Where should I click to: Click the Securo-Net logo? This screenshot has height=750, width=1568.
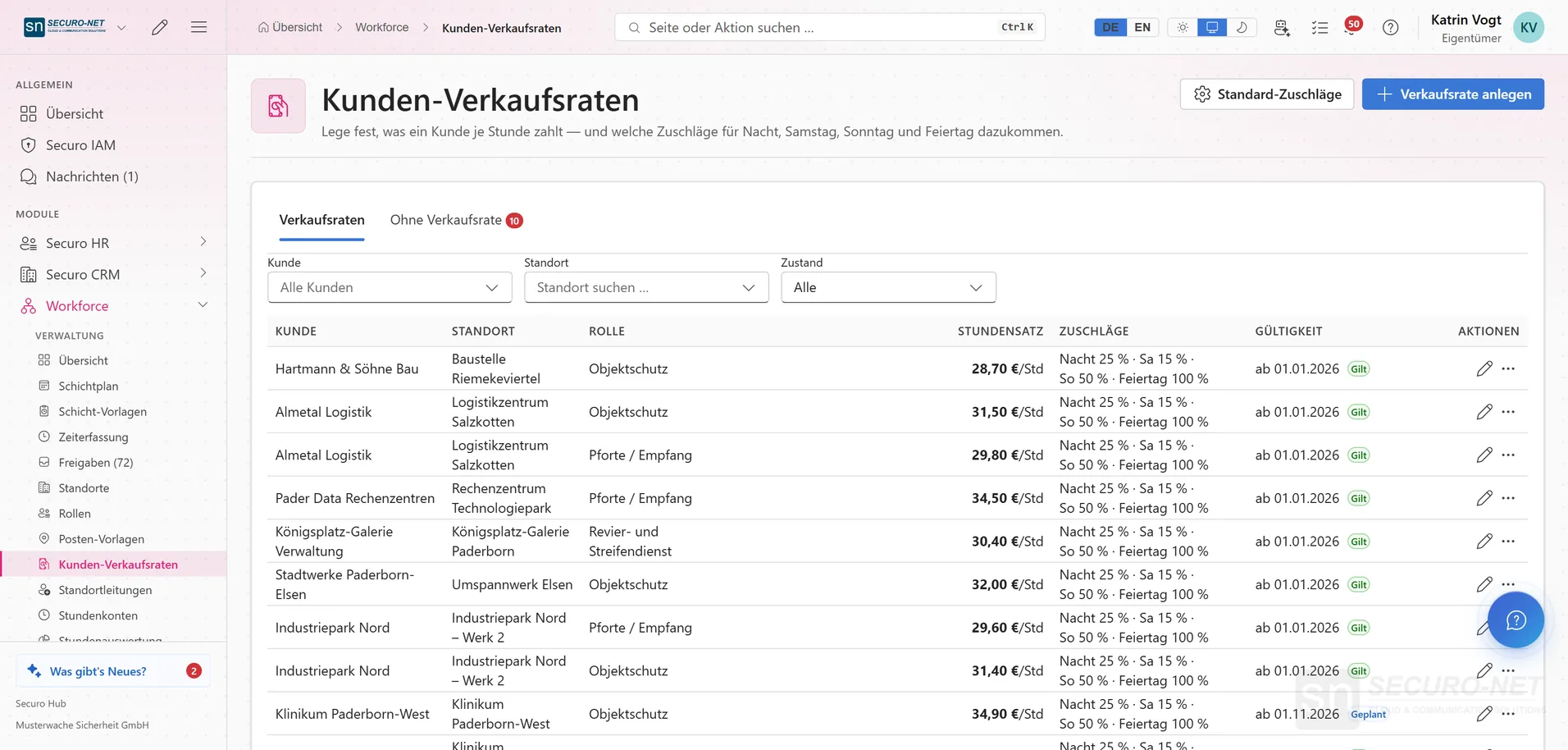click(x=65, y=26)
